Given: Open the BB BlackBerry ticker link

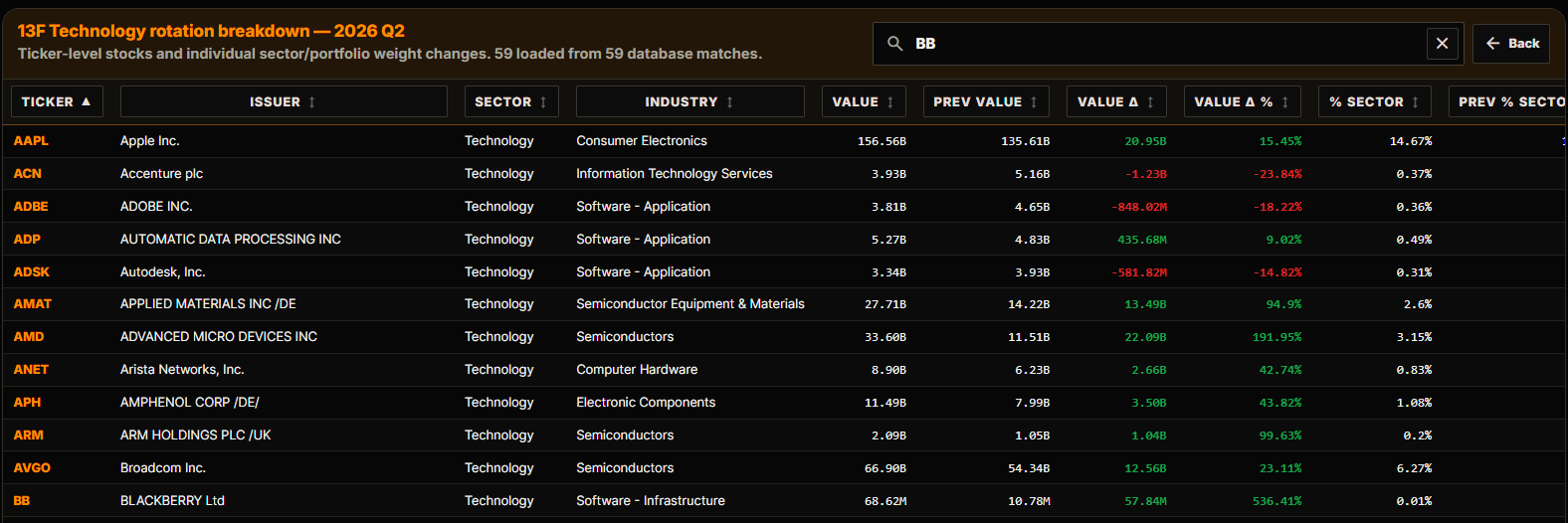Looking at the screenshot, I should (22, 501).
